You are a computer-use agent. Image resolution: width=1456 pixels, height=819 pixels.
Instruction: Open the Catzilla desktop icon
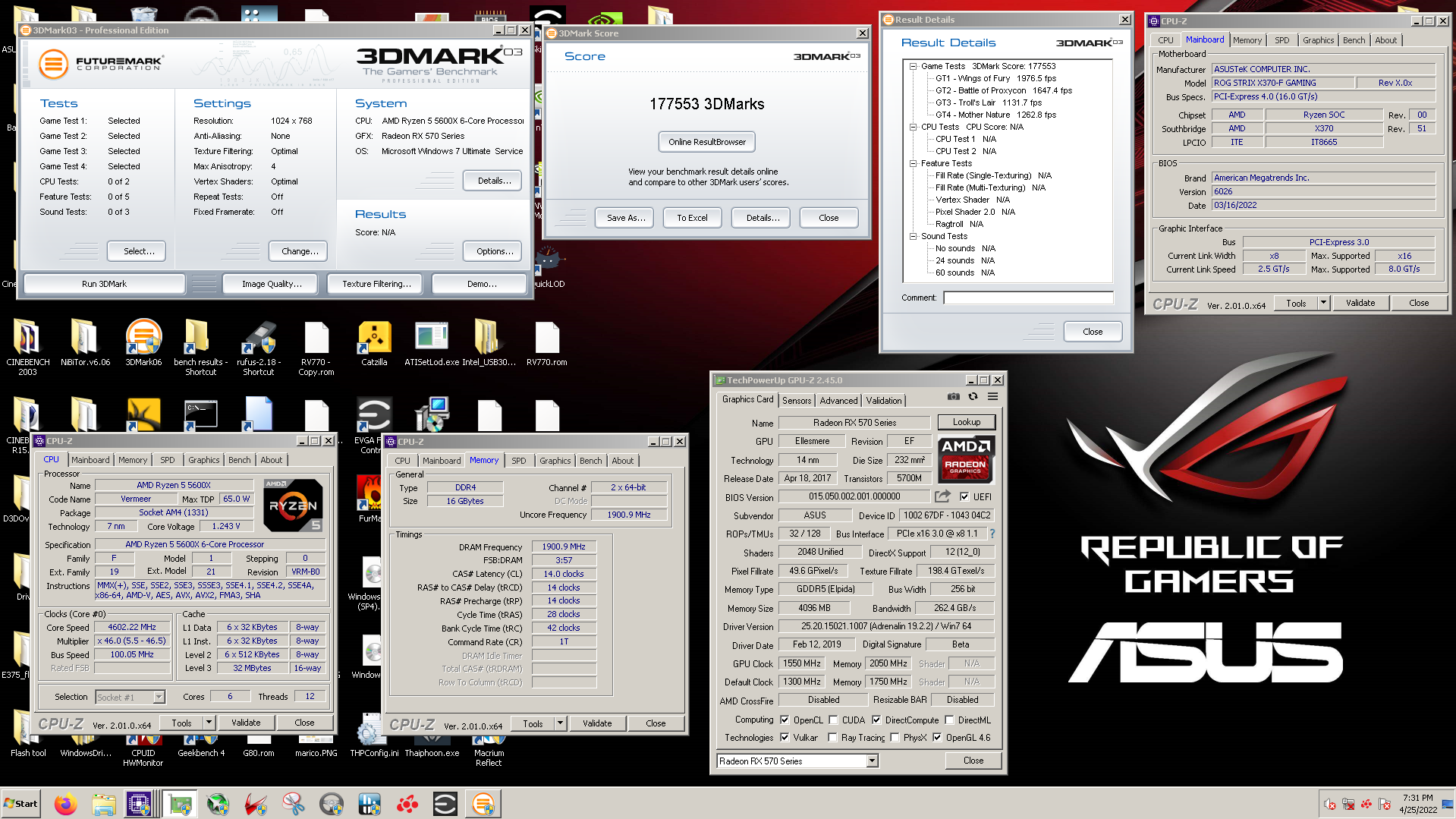pyautogui.click(x=374, y=342)
